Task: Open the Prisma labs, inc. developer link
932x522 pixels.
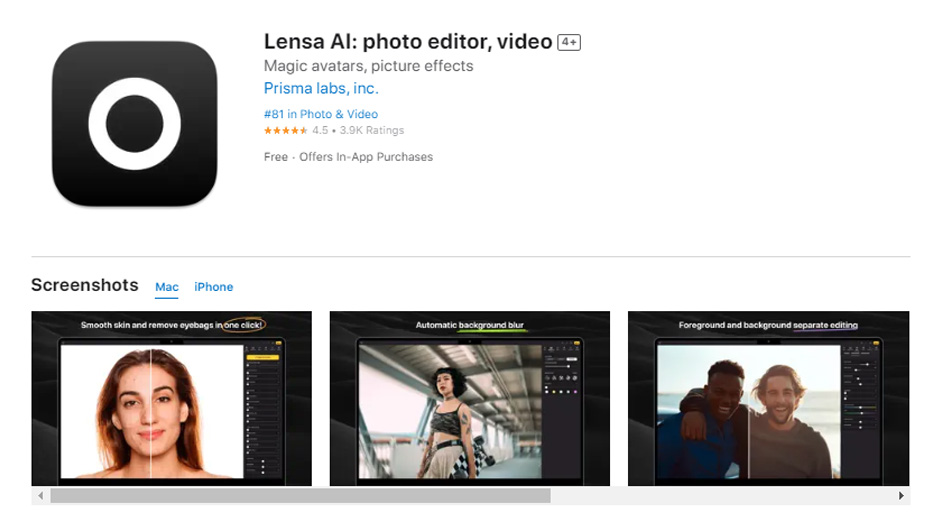Action: (x=321, y=89)
